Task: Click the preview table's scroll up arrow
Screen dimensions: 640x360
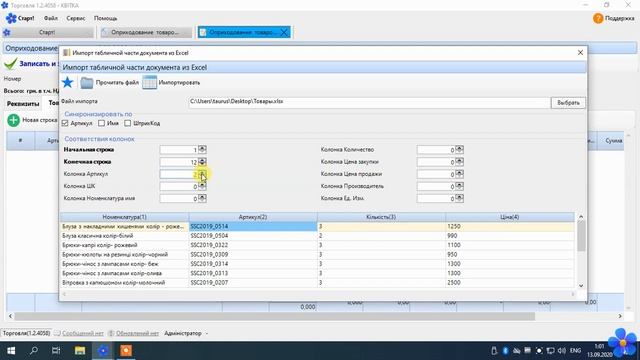Action: pyautogui.click(x=581, y=217)
